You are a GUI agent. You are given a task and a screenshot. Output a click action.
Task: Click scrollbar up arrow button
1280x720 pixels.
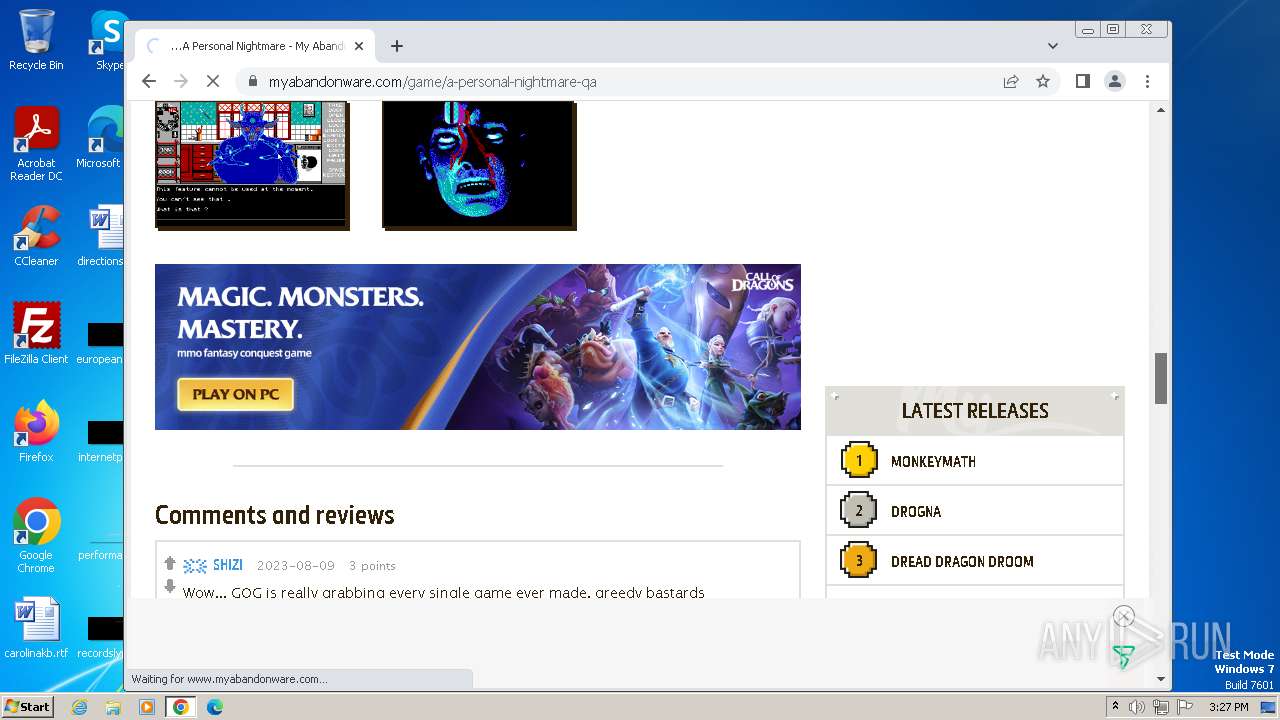(1161, 109)
